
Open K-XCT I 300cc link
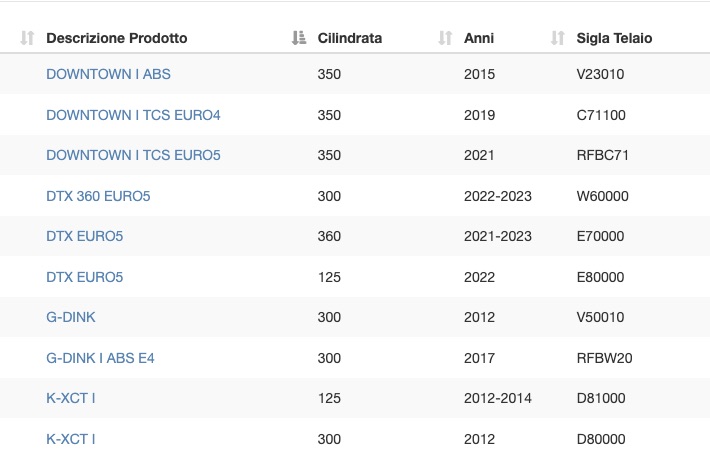pos(71,439)
